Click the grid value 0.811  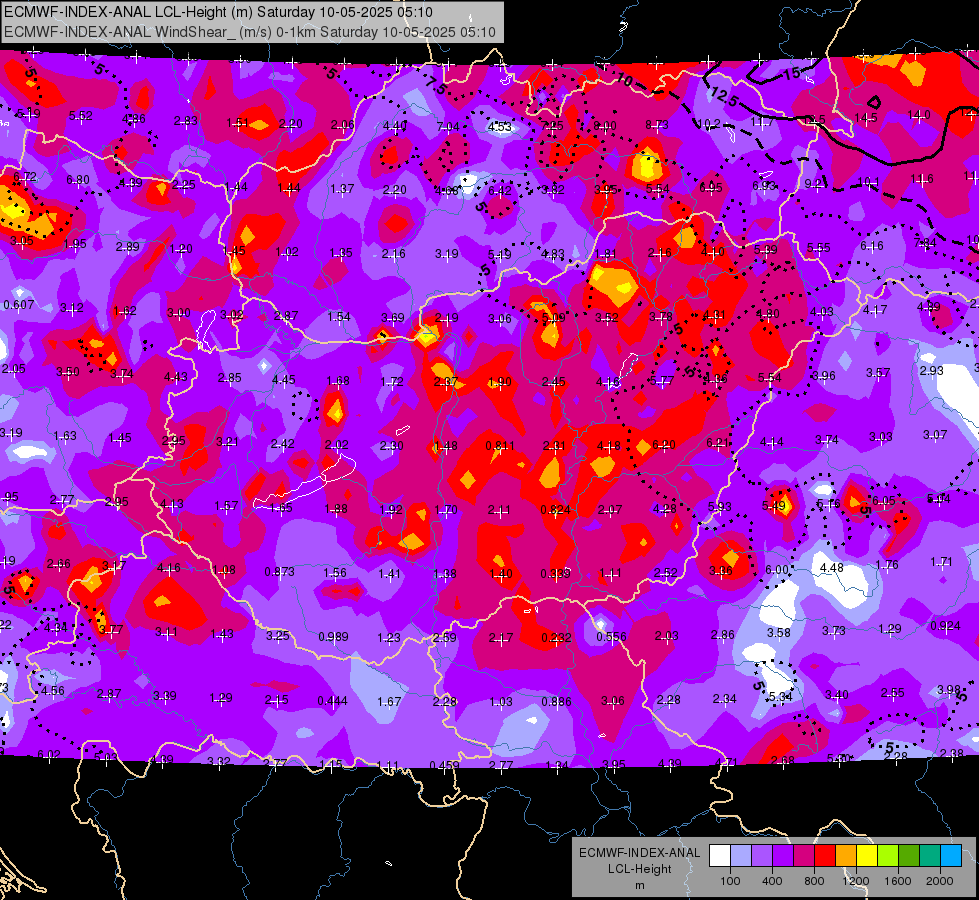(500, 446)
